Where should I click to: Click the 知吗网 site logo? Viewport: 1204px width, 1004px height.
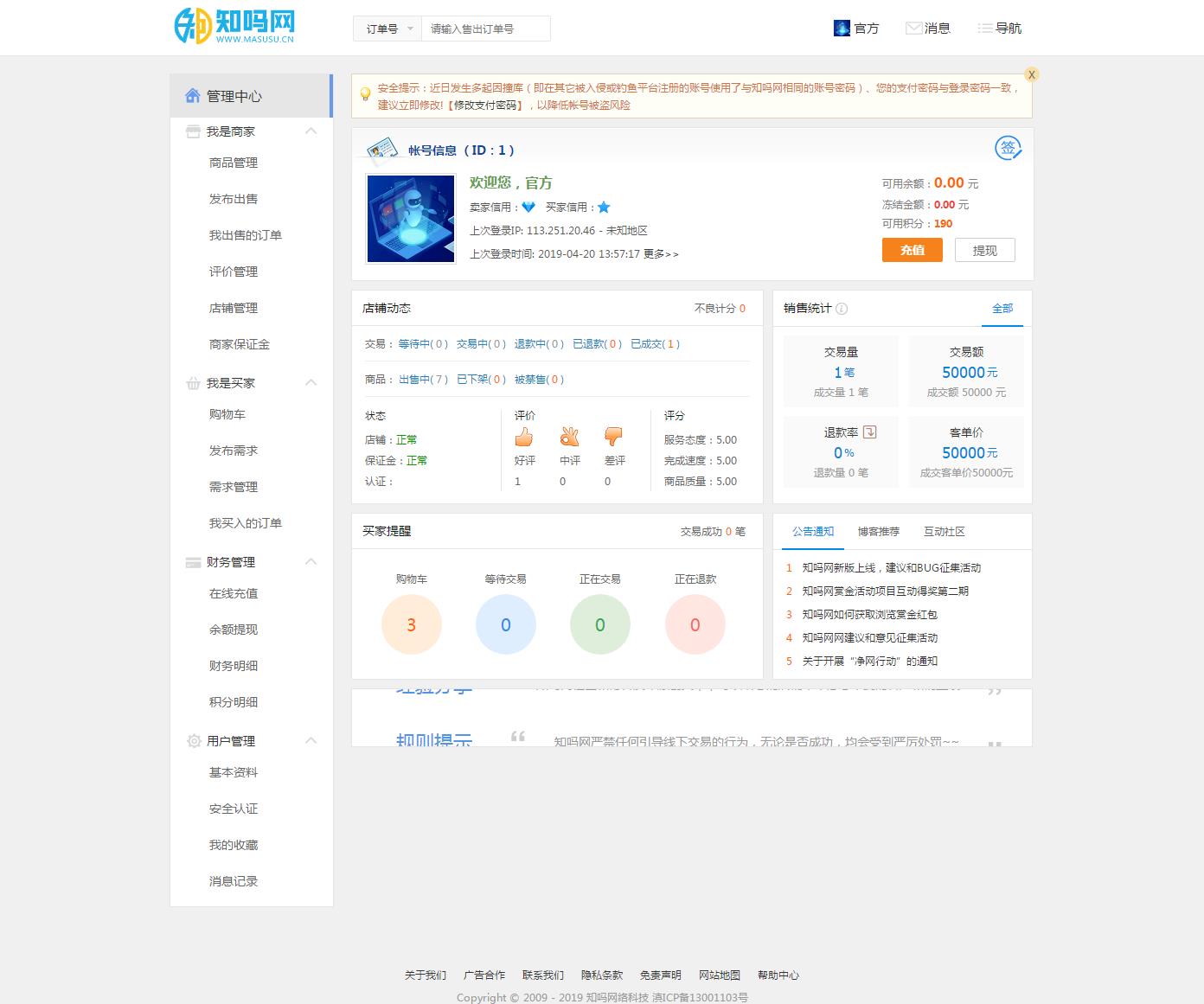pyautogui.click(x=234, y=27)
